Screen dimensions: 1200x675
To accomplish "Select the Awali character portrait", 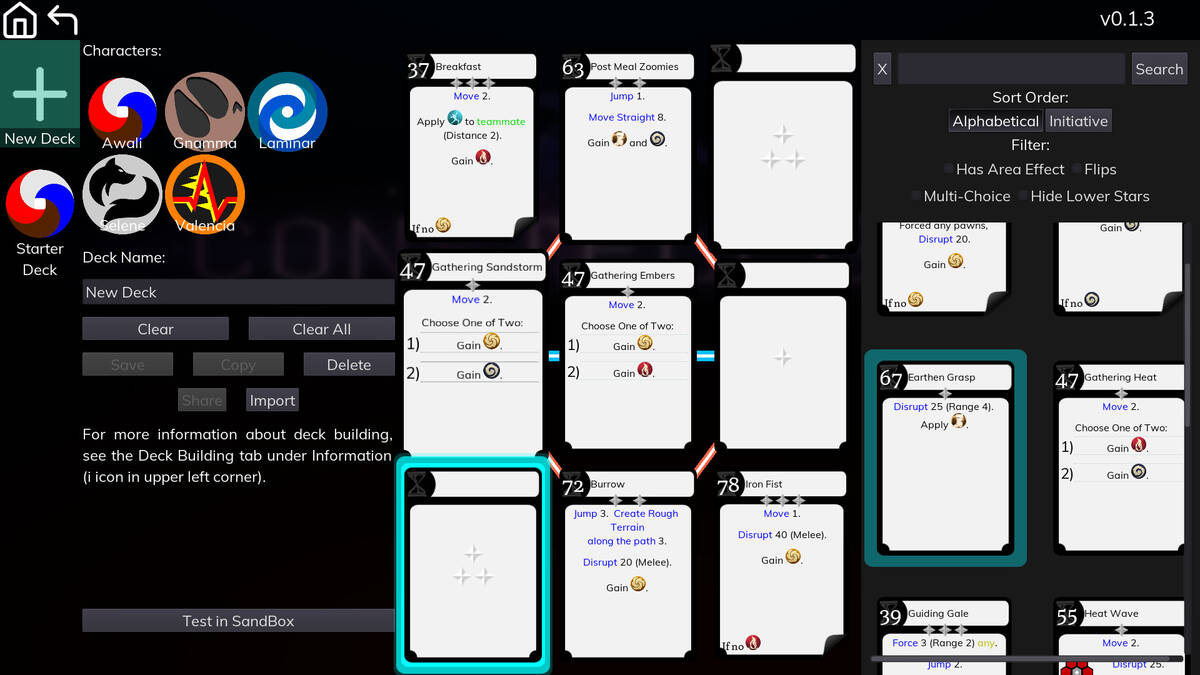I will point(122,113).
